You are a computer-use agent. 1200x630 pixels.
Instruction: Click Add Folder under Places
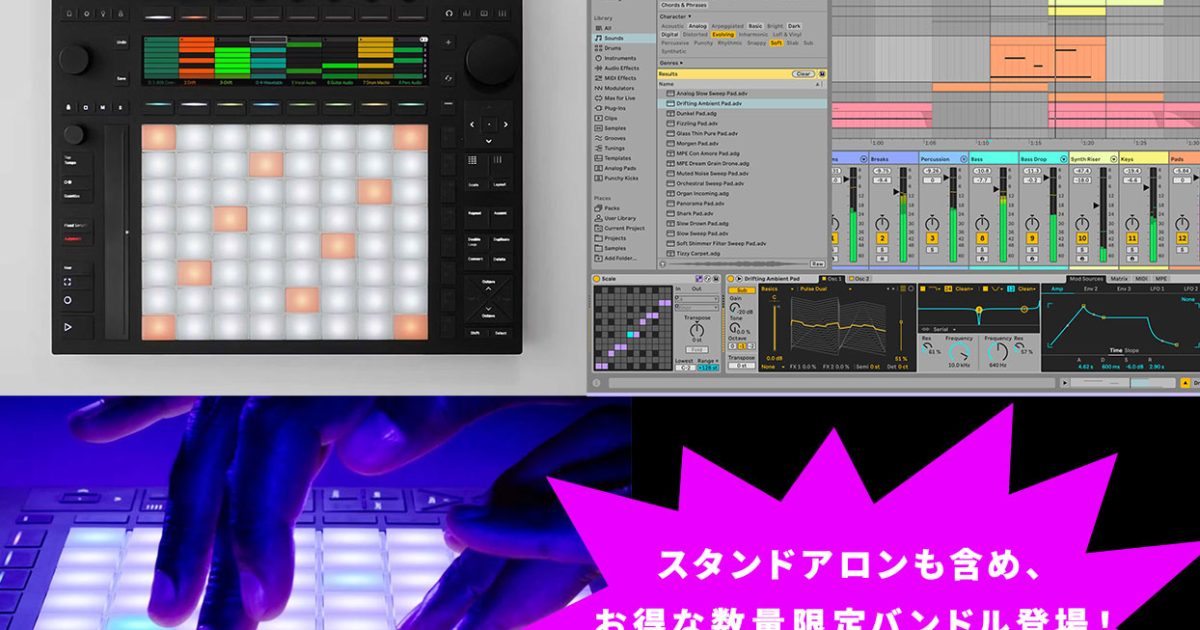618,258
